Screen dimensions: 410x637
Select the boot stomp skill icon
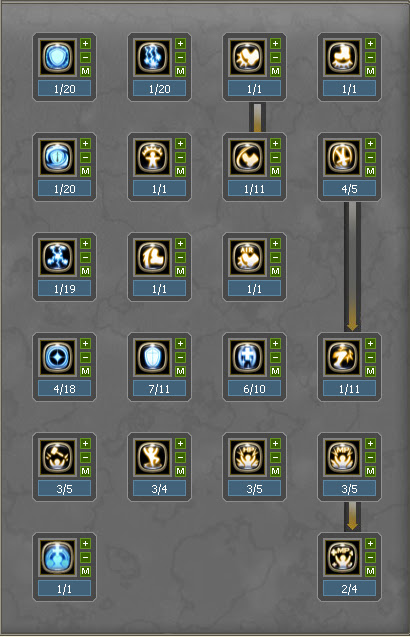coord(343,57)
